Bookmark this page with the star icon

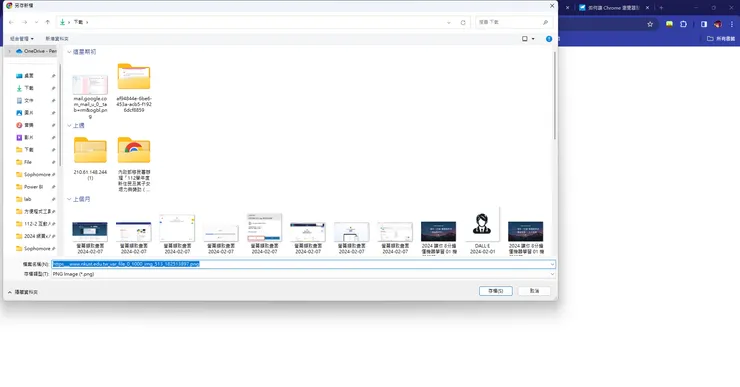[x=650, y=24]
